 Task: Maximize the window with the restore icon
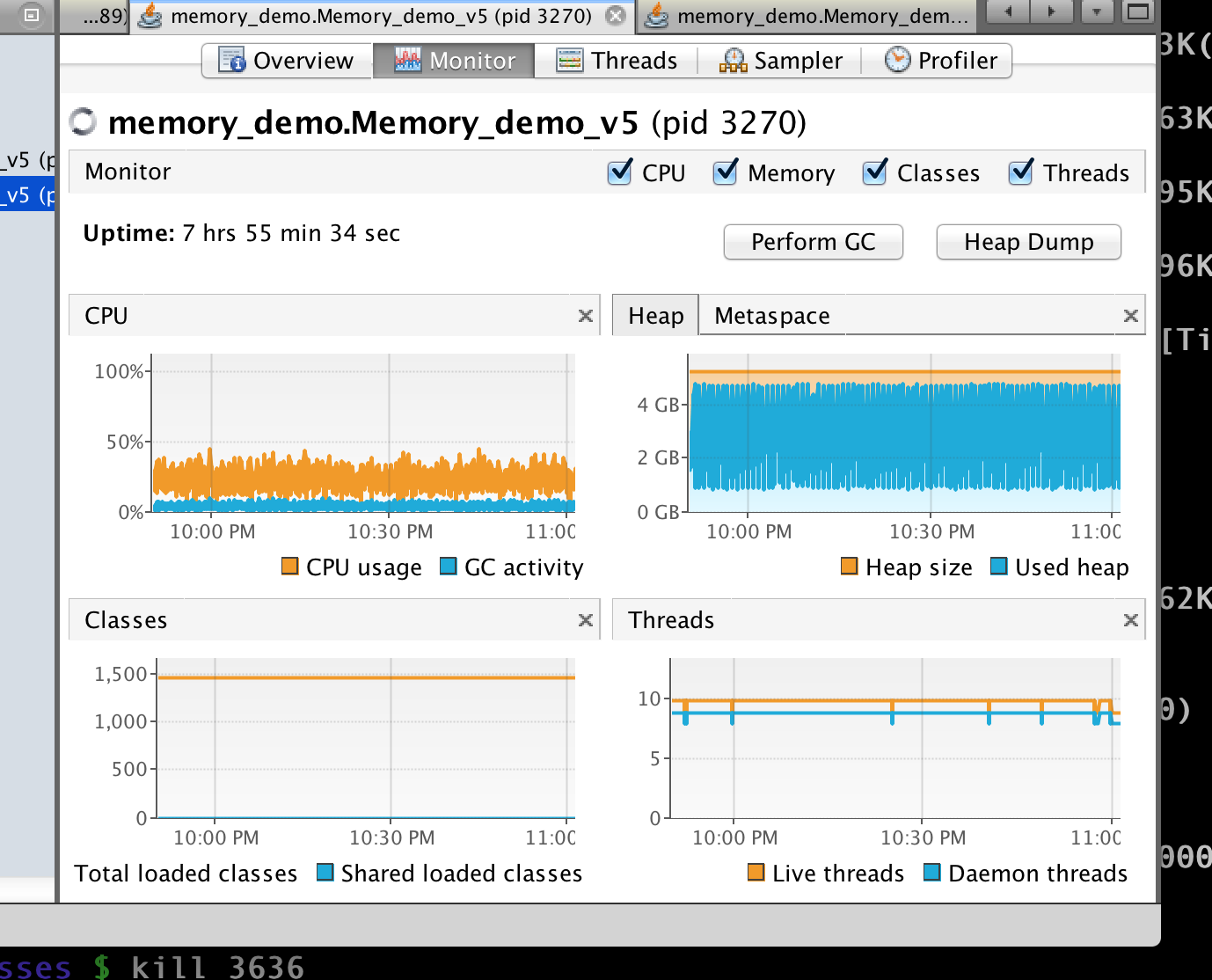click(x=1138, y=11)
